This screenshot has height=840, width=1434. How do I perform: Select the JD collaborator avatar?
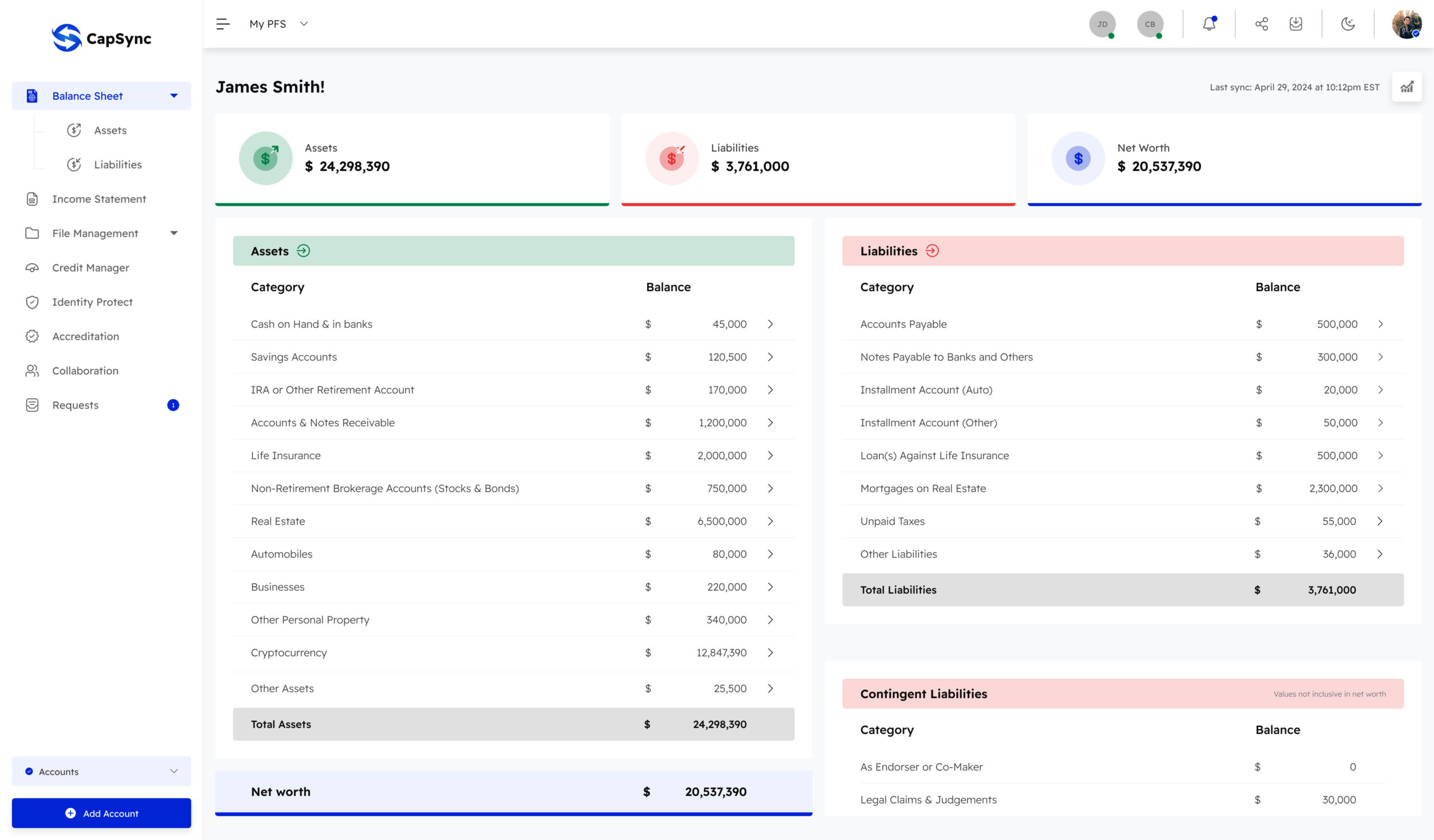[x=1102, y=25]
